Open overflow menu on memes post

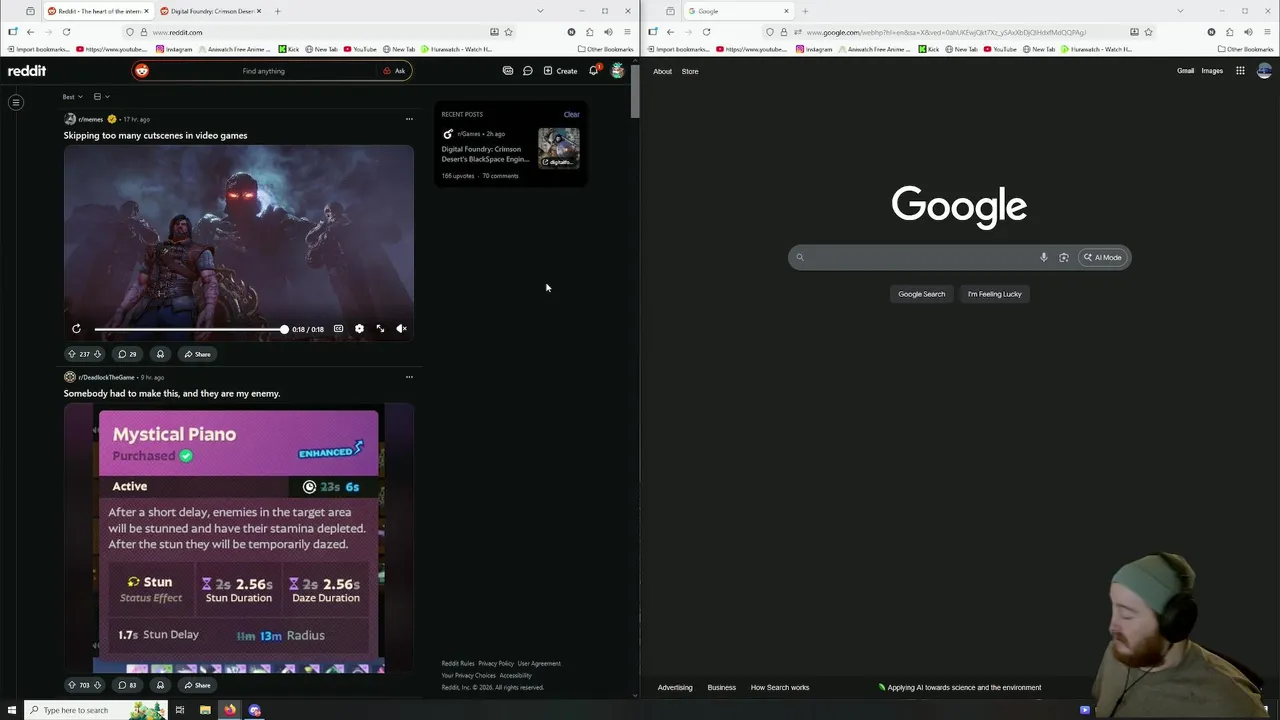pyautogui.click(x=409, y=119)
